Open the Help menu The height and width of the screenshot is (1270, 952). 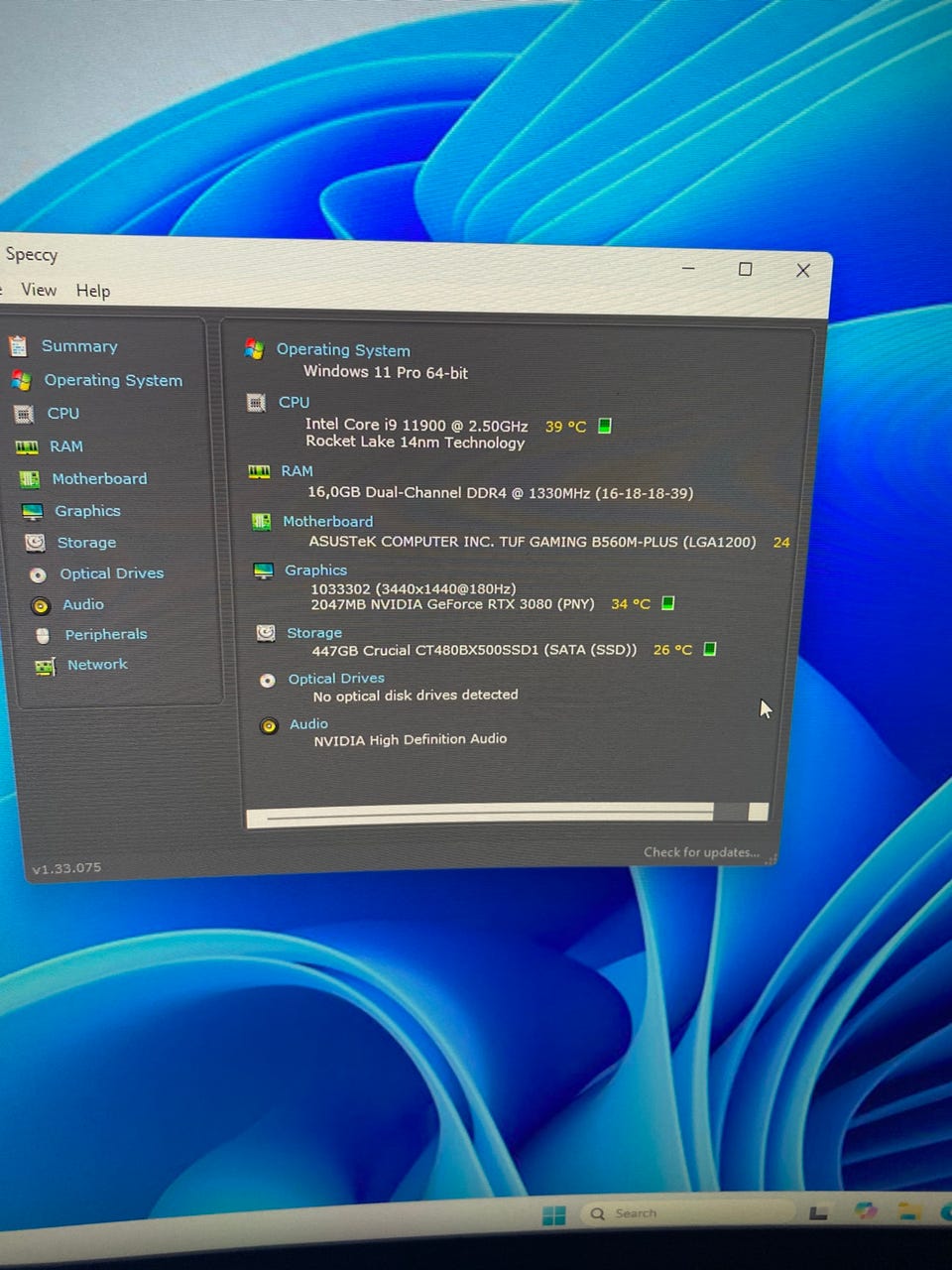click(x=93, y=291)
